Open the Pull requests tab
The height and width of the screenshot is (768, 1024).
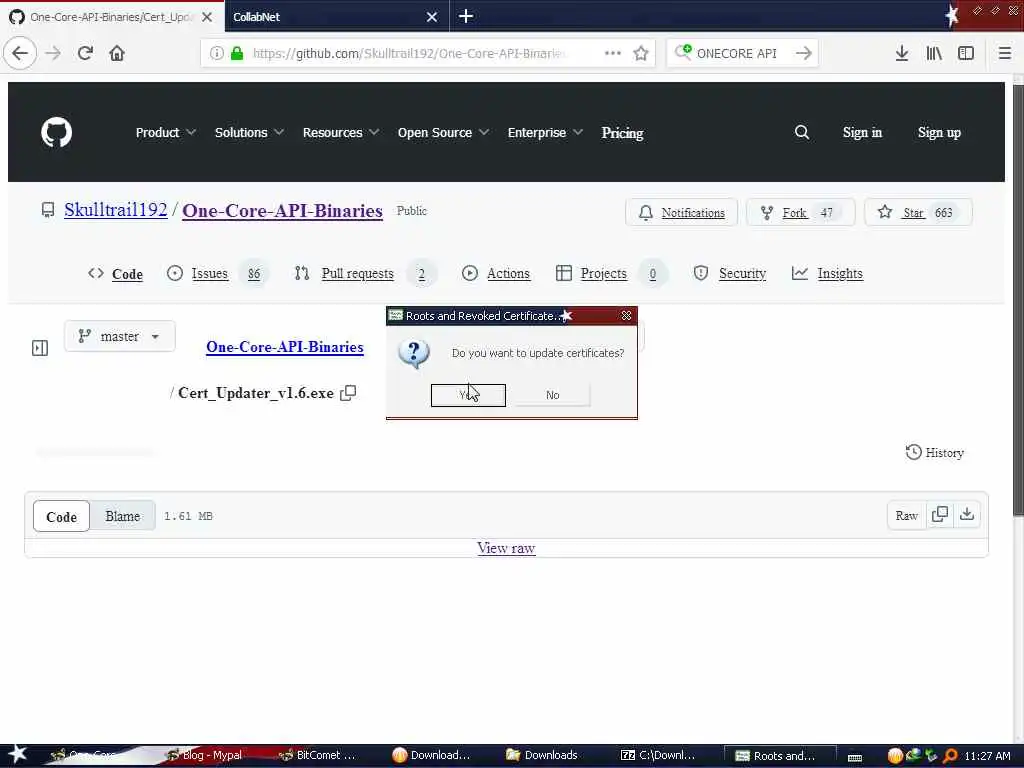point(364,274)
